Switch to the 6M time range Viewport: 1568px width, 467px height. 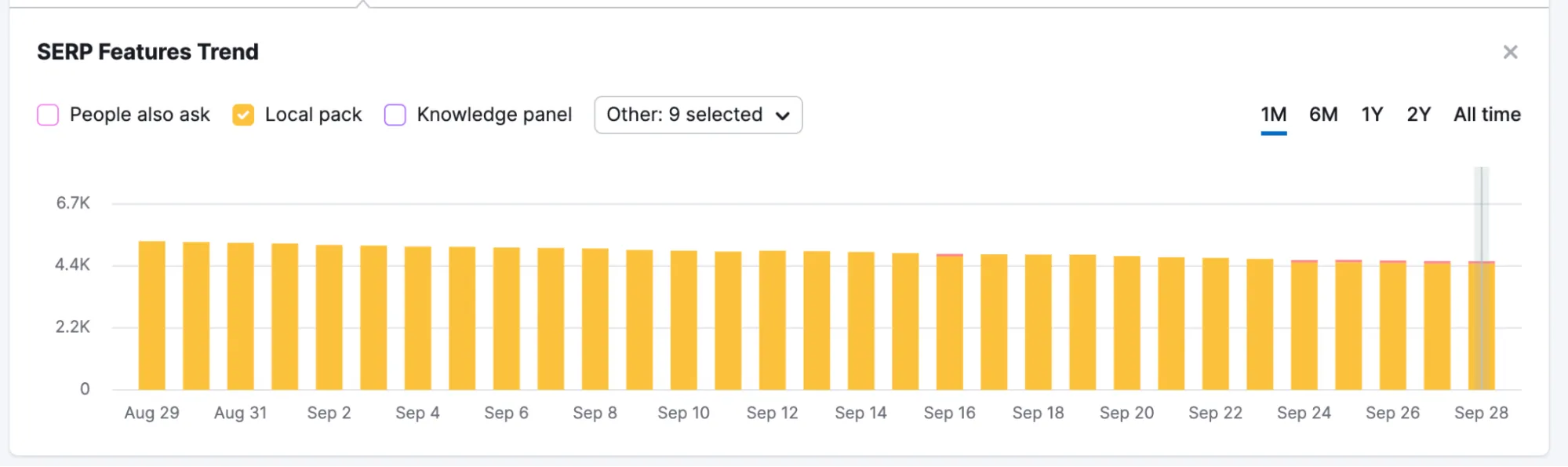click(x=1322, y=114)
